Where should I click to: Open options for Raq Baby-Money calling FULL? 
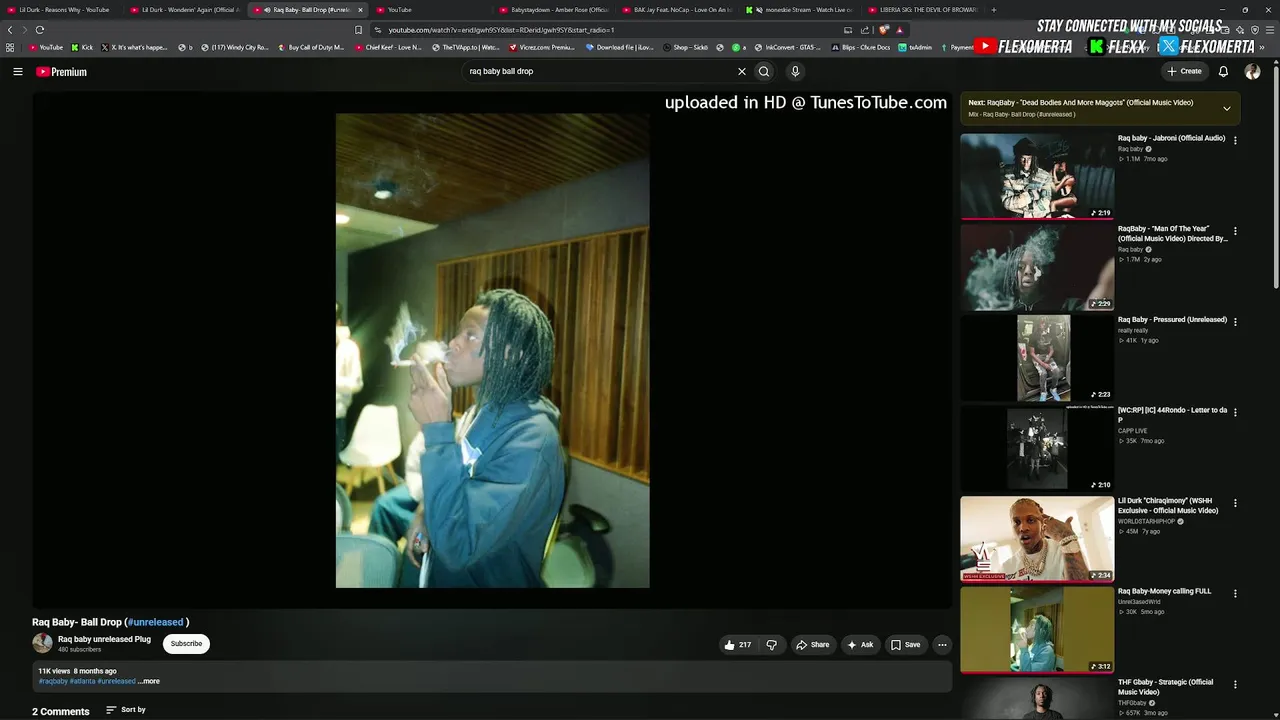pos(1235,594)
